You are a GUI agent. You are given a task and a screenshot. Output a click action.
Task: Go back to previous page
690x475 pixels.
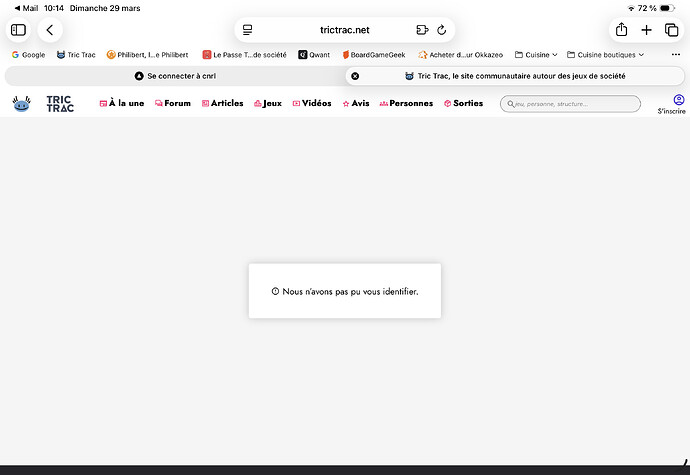(50, 30)
